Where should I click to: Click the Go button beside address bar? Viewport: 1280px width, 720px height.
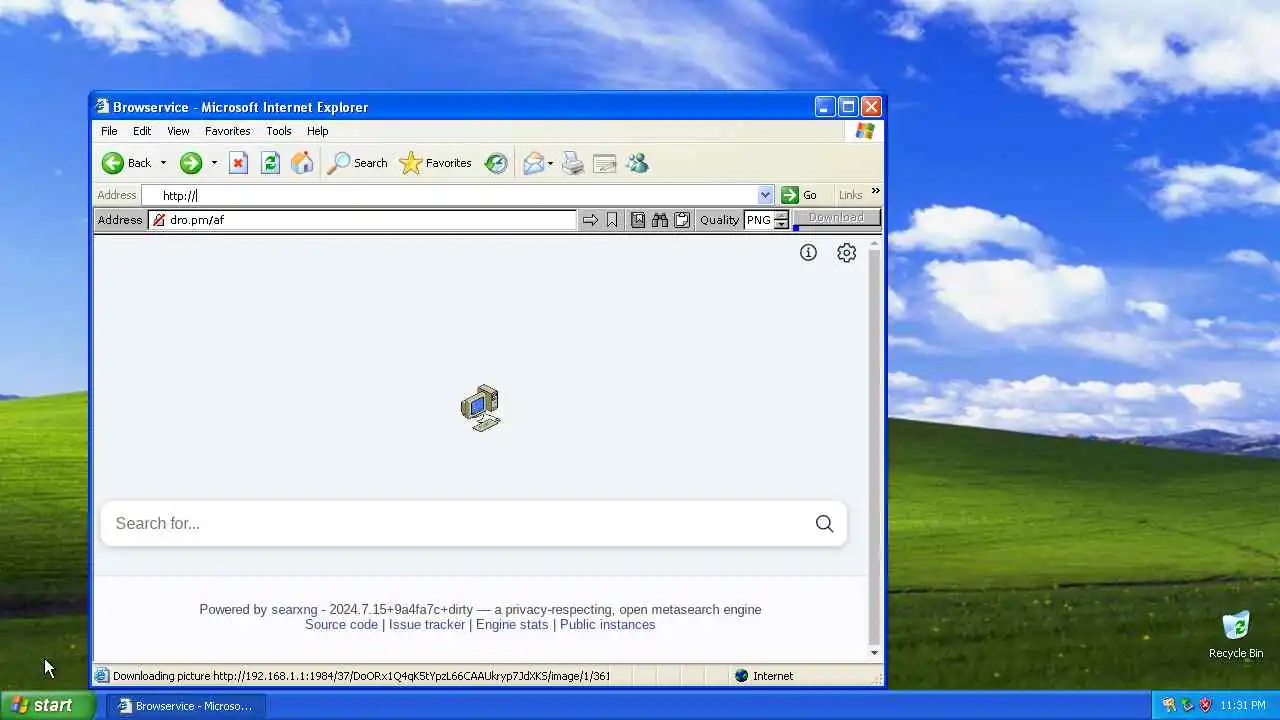click(799, 195)
